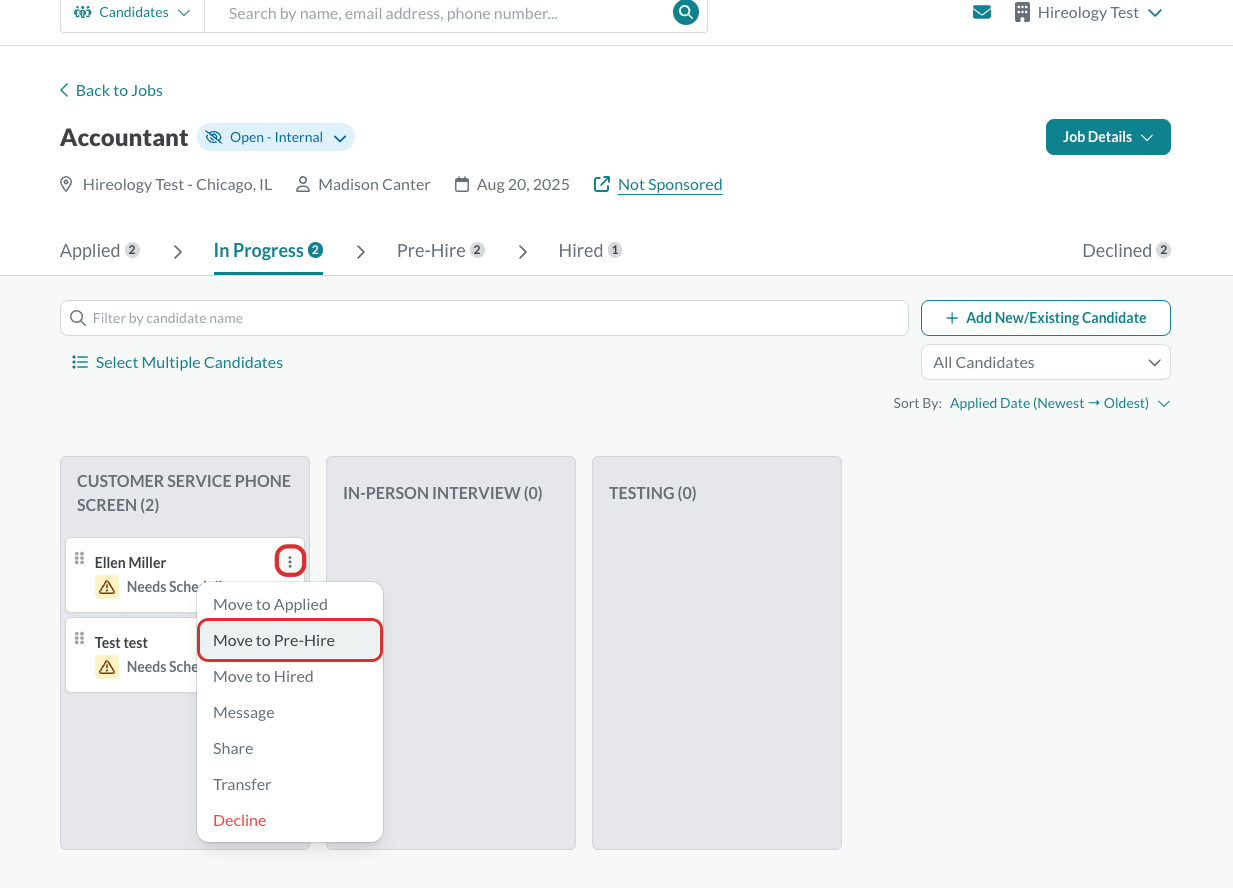Image resolution: width=1233 pixels, height=888 pixels.
Task: Click the chevron between Pre-Hire and Hired
Action: coord(523,252)
